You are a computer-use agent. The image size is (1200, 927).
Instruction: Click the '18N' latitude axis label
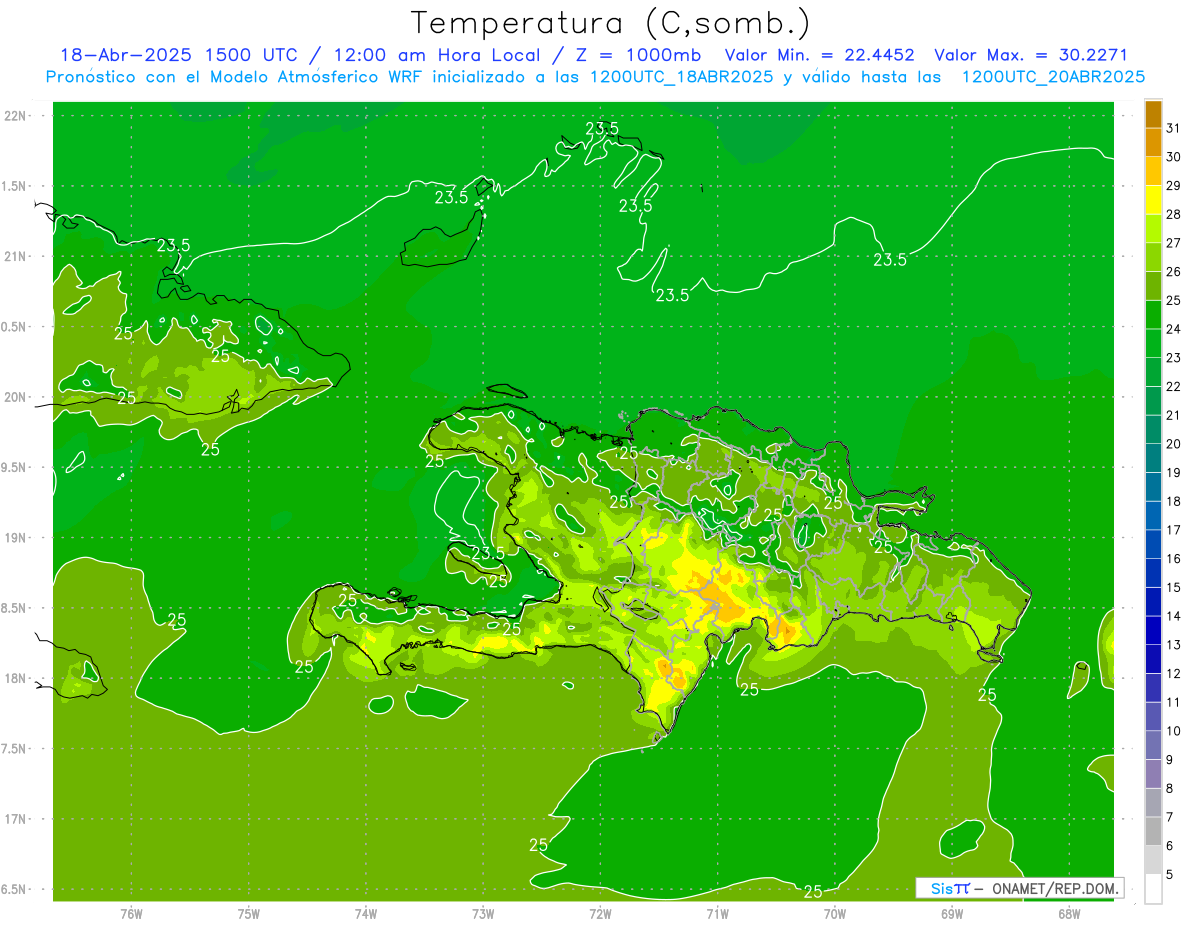coord(16,678)
